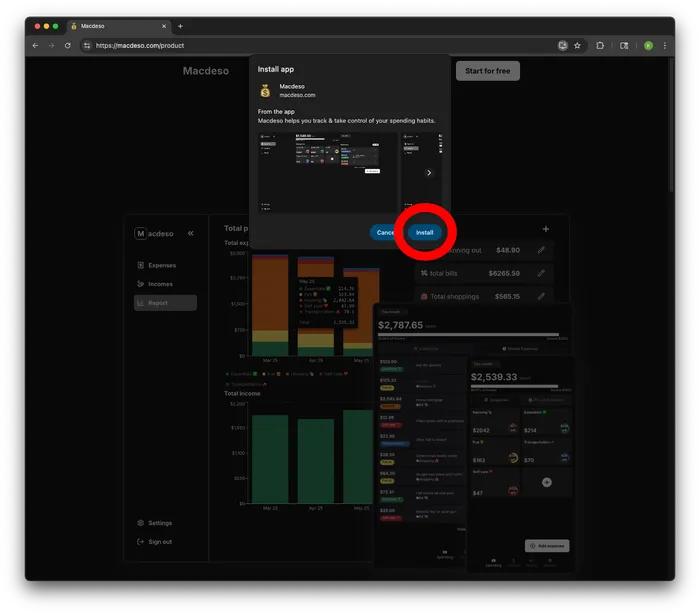Select the Macdeso browser tab
This screenshot has height=614, width=700.
[118, 26]
